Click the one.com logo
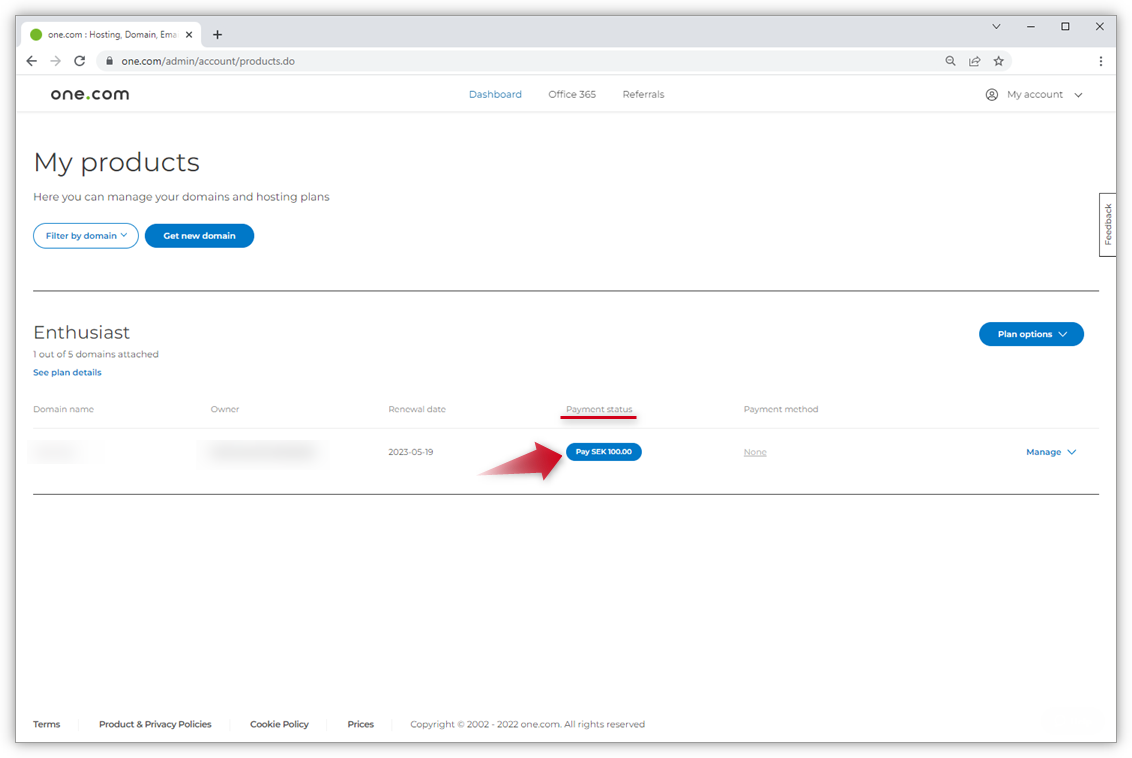Viewport: 1132px width, 758px height. (x=90, y=94)
